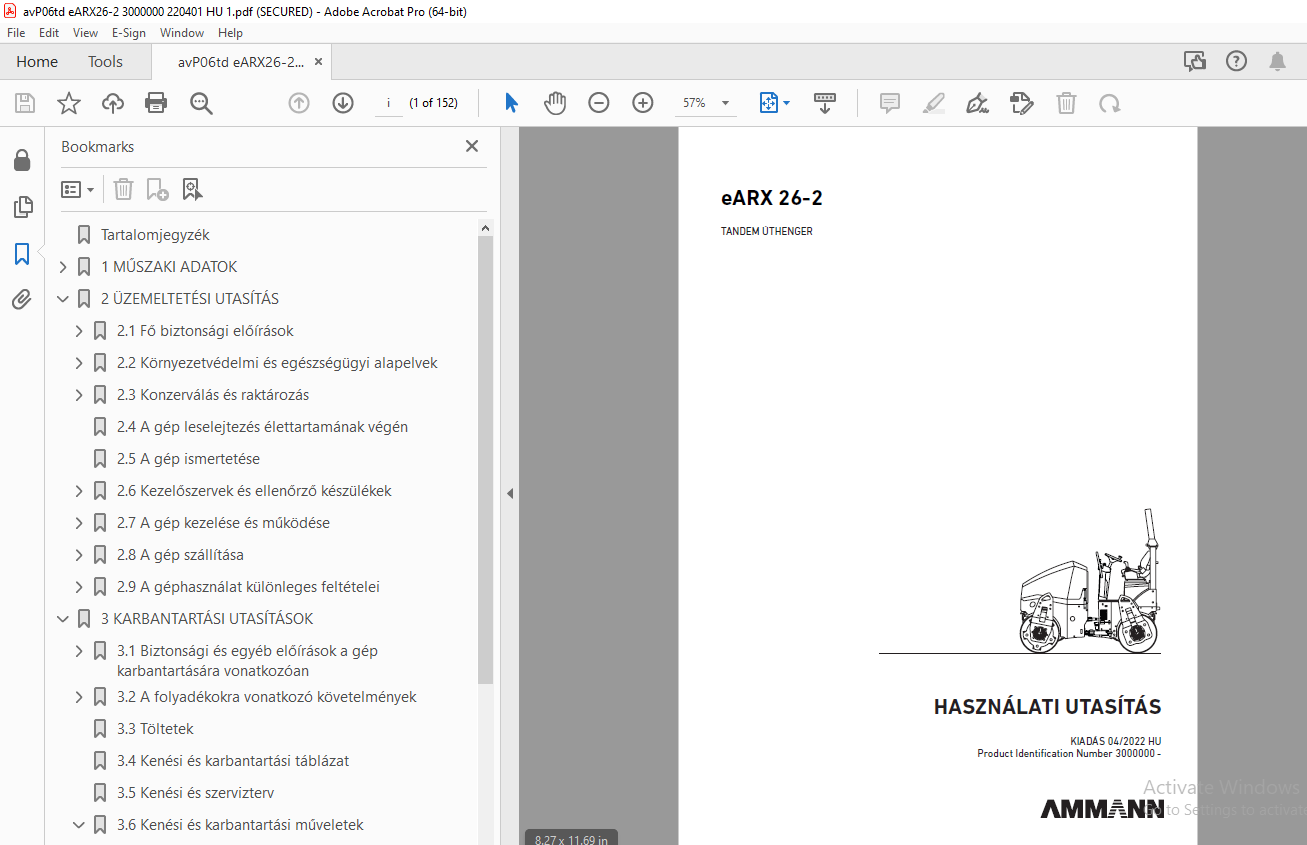Expand 2.7 A gép kezelése bookmark
This screenshot has width=1307, height=845.
79,523
